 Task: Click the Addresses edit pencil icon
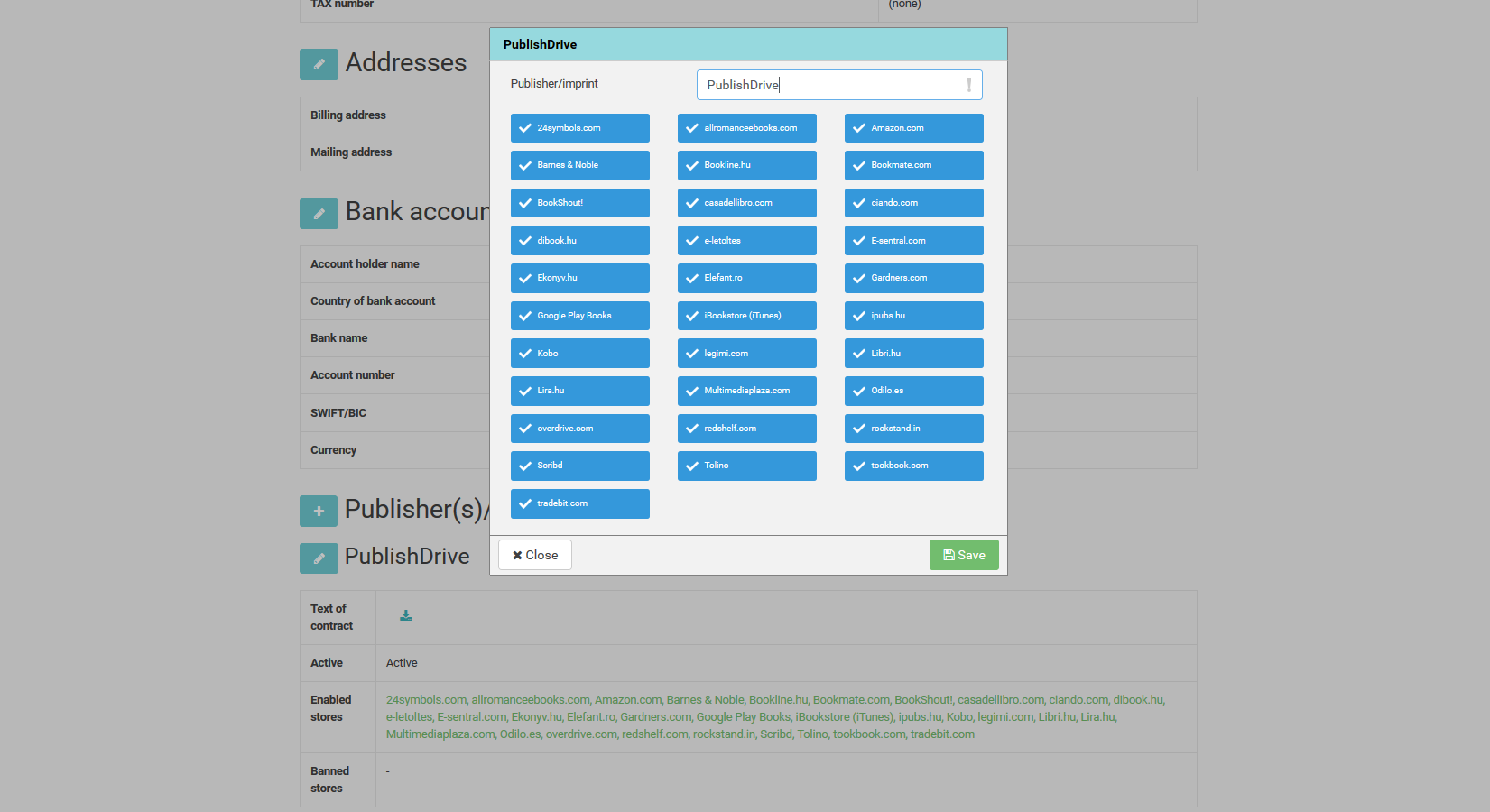[319, 64]
